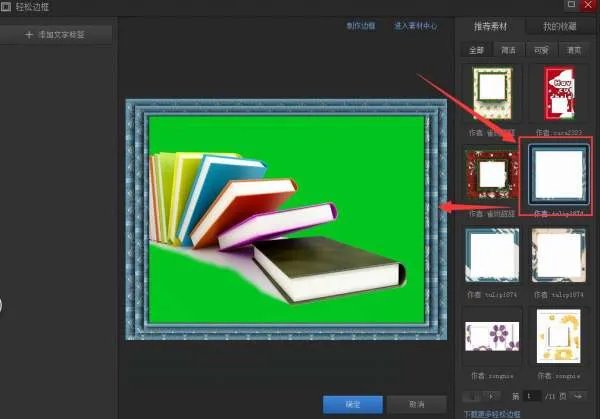Choose the purple flower frame thumbnail

point(492,336)
